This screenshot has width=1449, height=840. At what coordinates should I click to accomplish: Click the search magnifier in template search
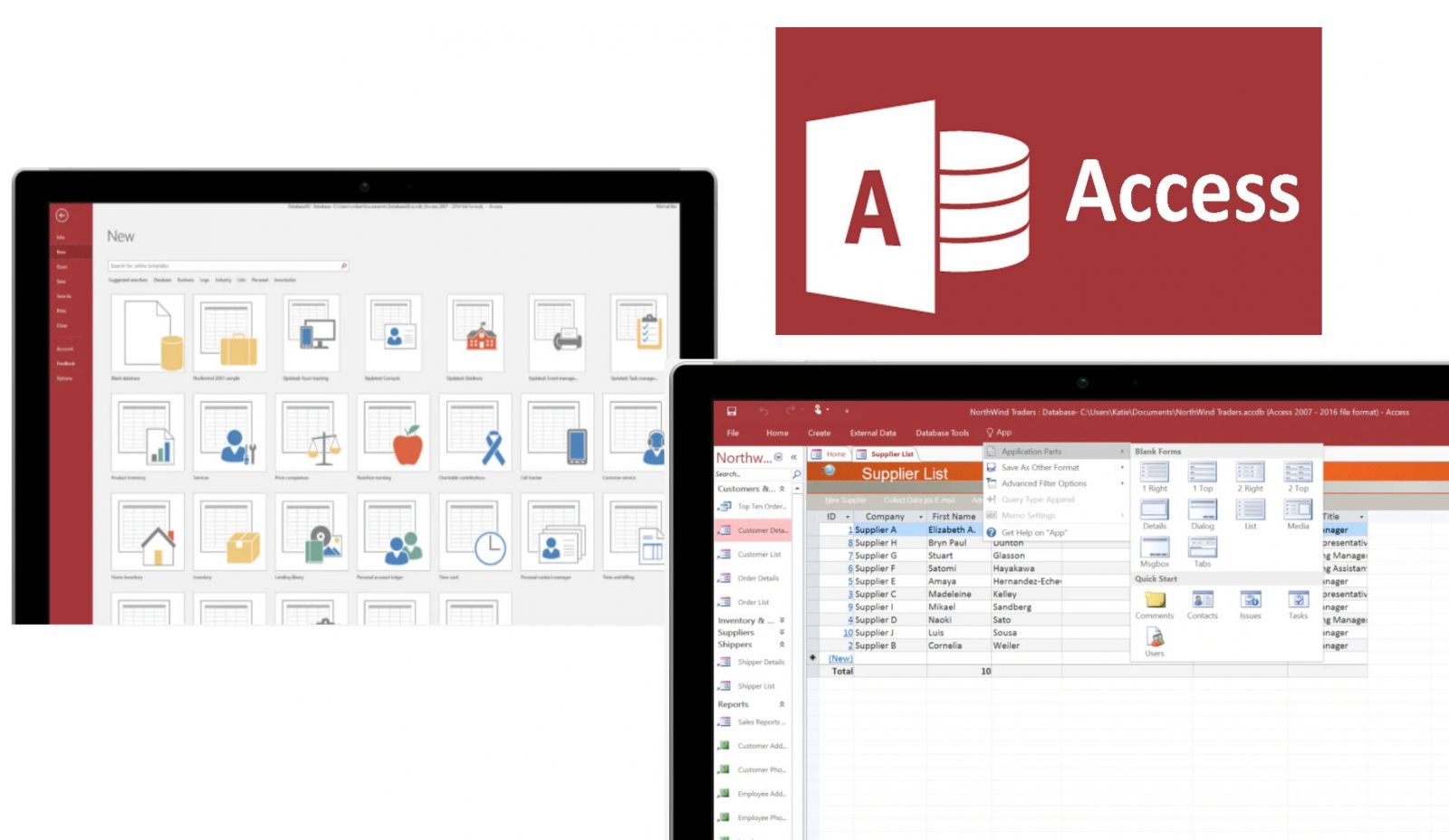point(344,266)
